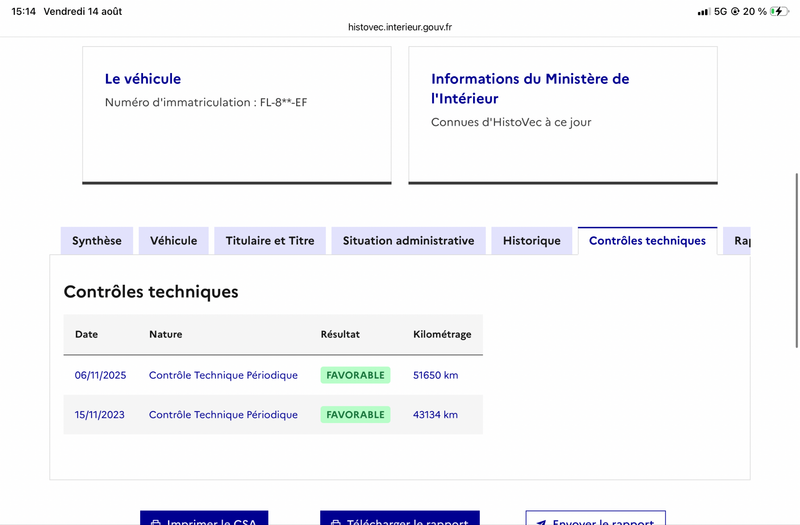Select Situation administrative tab
Image resolution: width=800 pixels, height=525 pixels.
click(x=408, y=241)
